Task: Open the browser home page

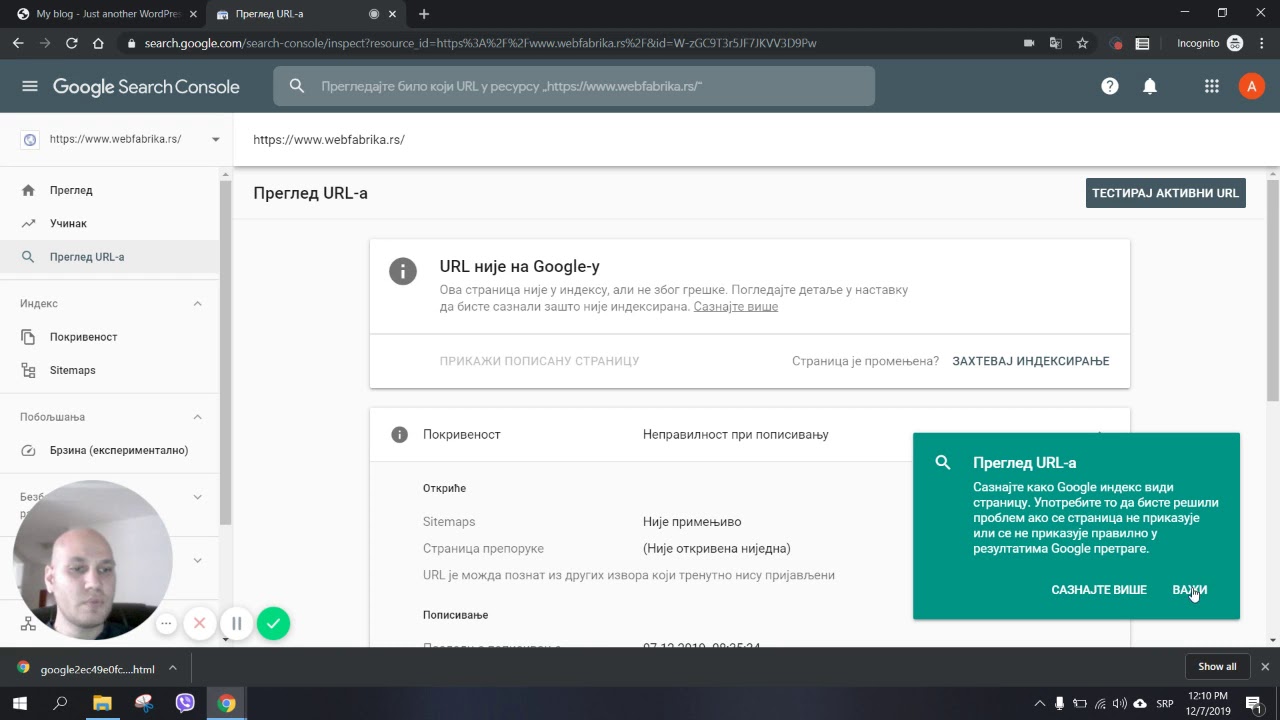Action: pos(98,43)
